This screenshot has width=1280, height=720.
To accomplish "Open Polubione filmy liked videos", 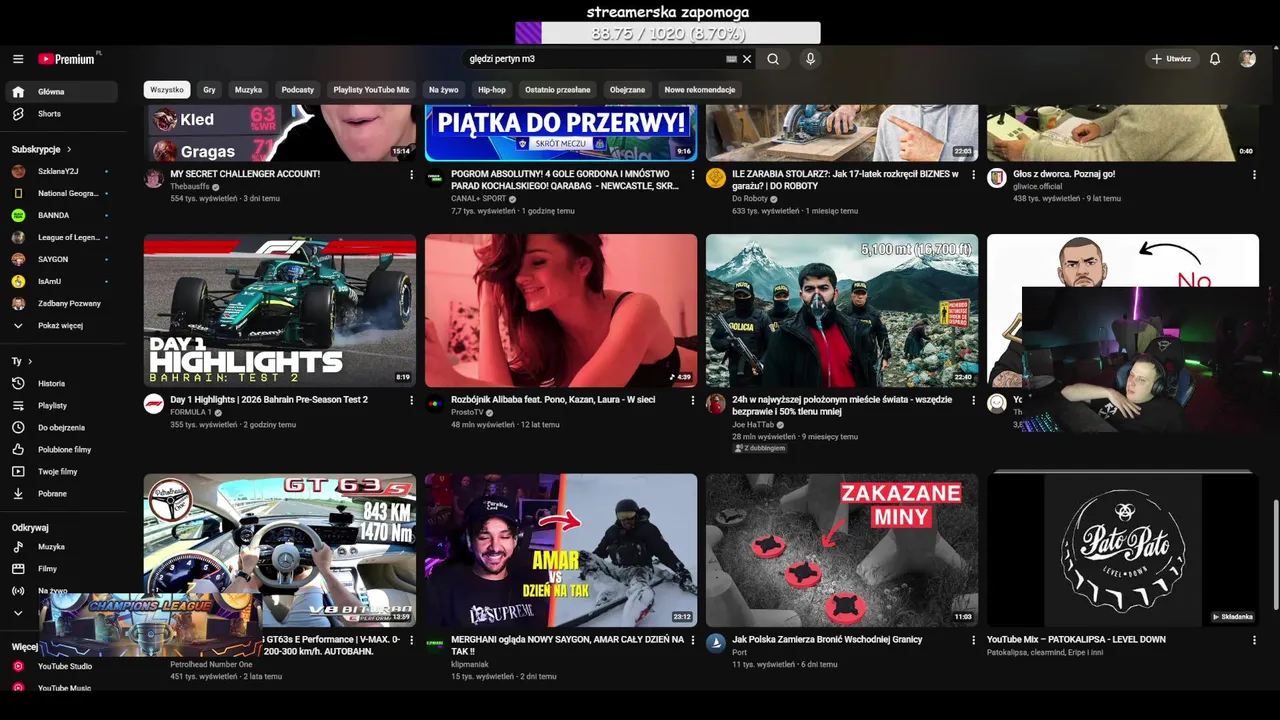I will (64, 450).
